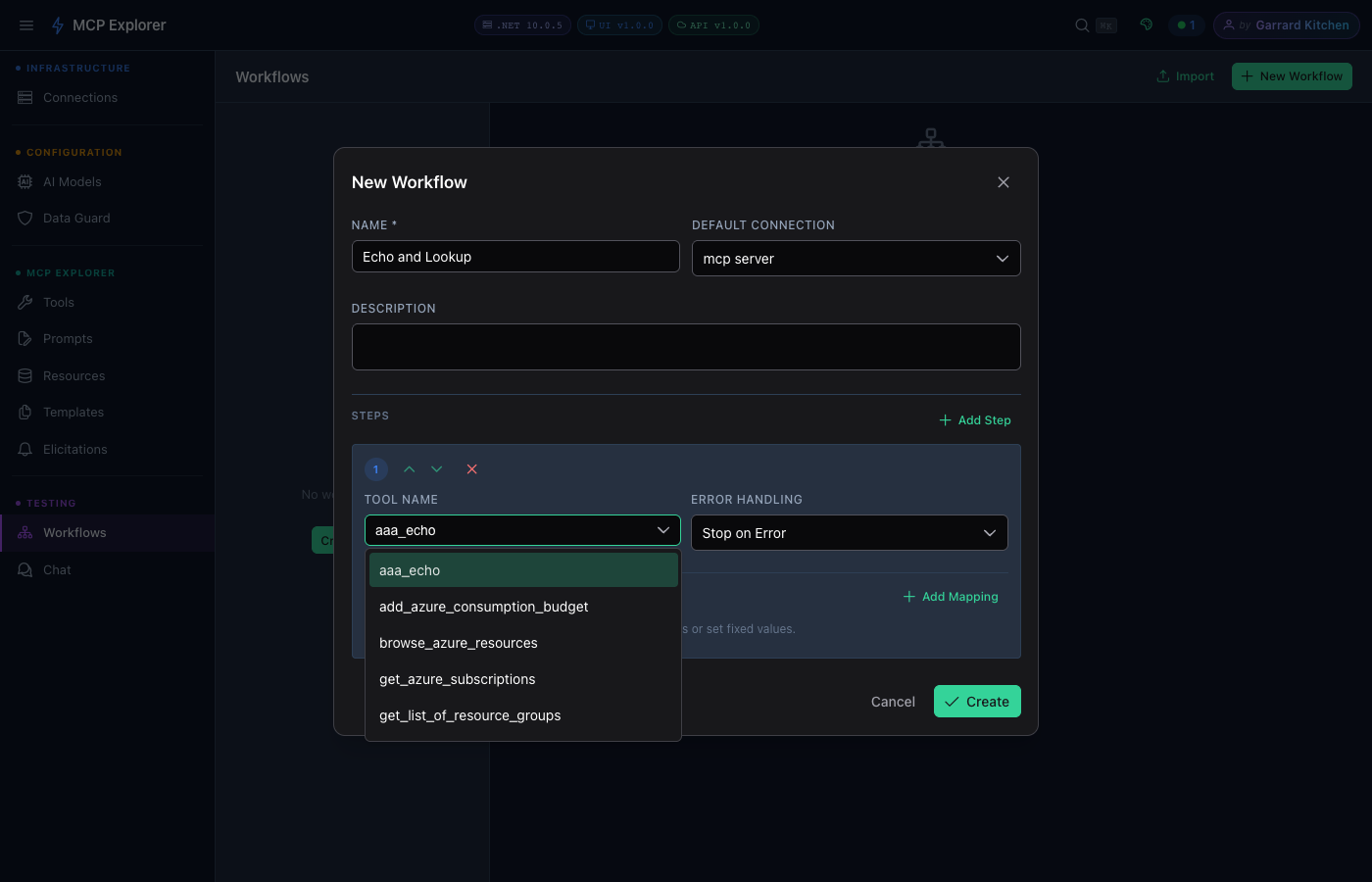
Task: Select browse_azure_resources from the tool list
Action: 458,643
